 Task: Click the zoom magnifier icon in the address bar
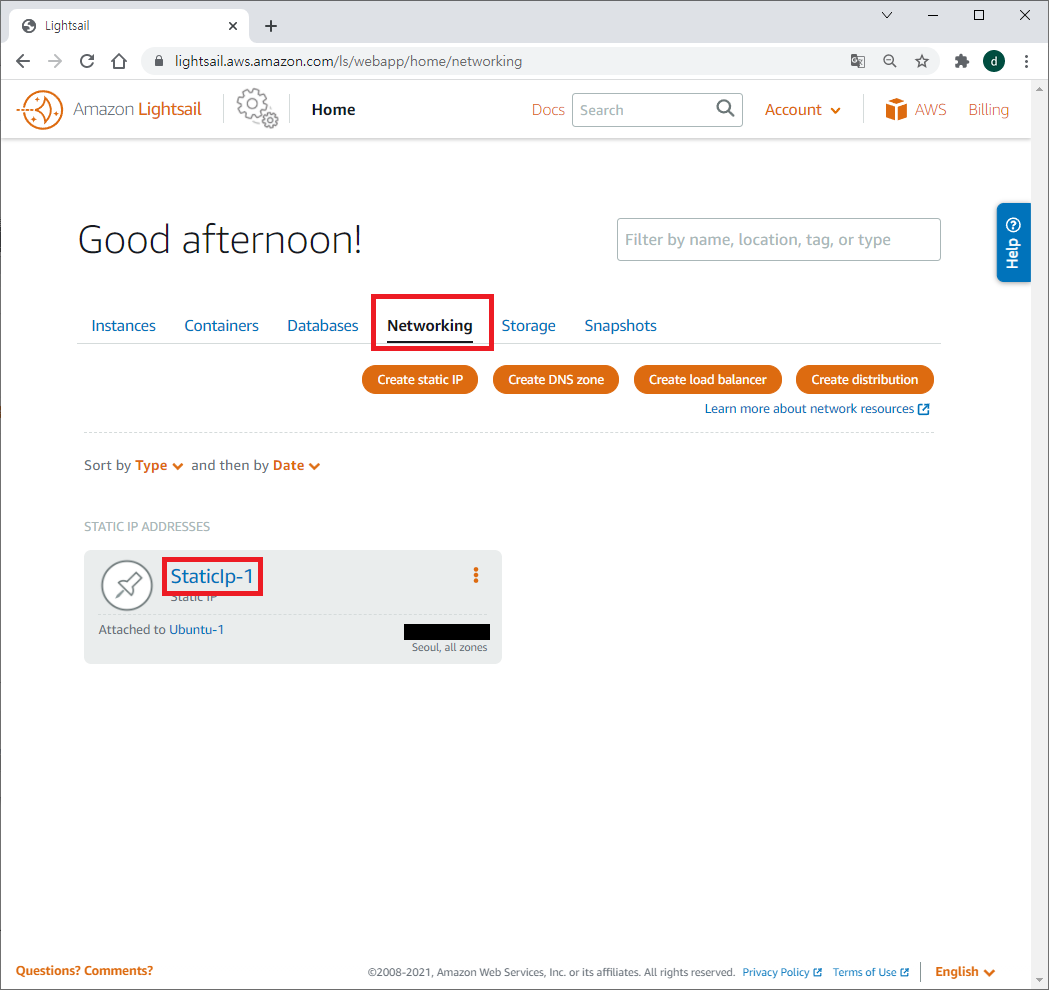[890, 62]
